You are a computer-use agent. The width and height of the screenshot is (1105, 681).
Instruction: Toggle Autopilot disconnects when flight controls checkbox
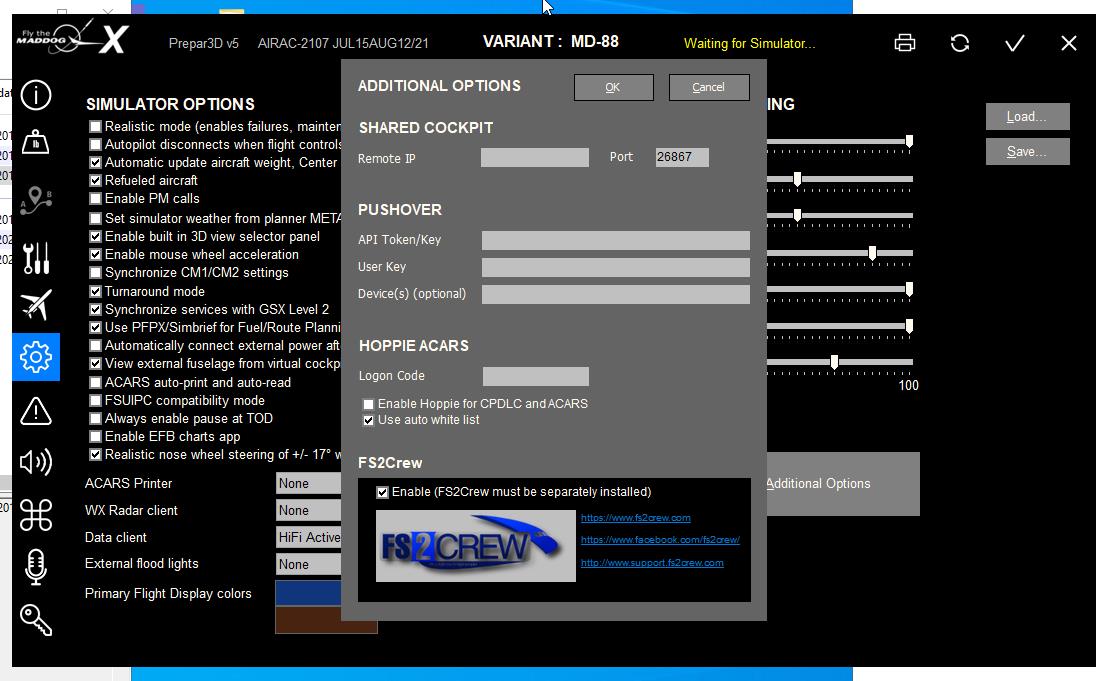pyautogui.click(x=96, y=145)
